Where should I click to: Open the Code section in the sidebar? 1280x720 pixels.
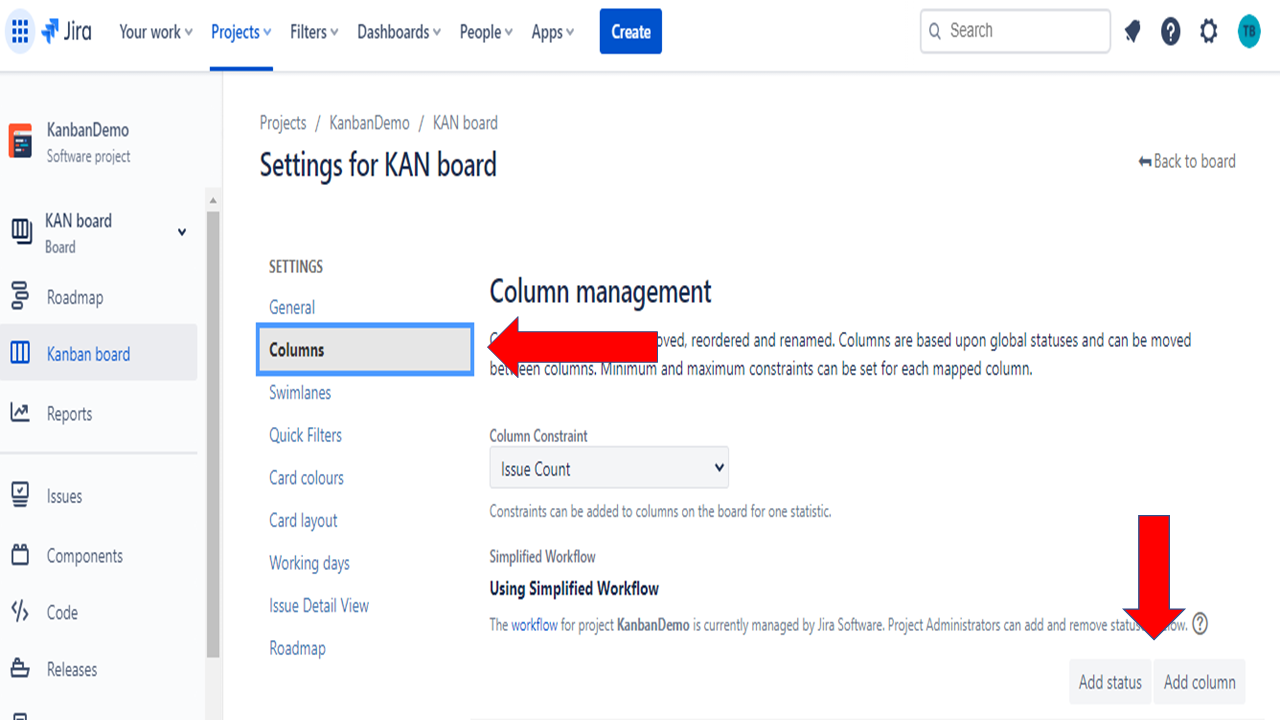(64, 612)
